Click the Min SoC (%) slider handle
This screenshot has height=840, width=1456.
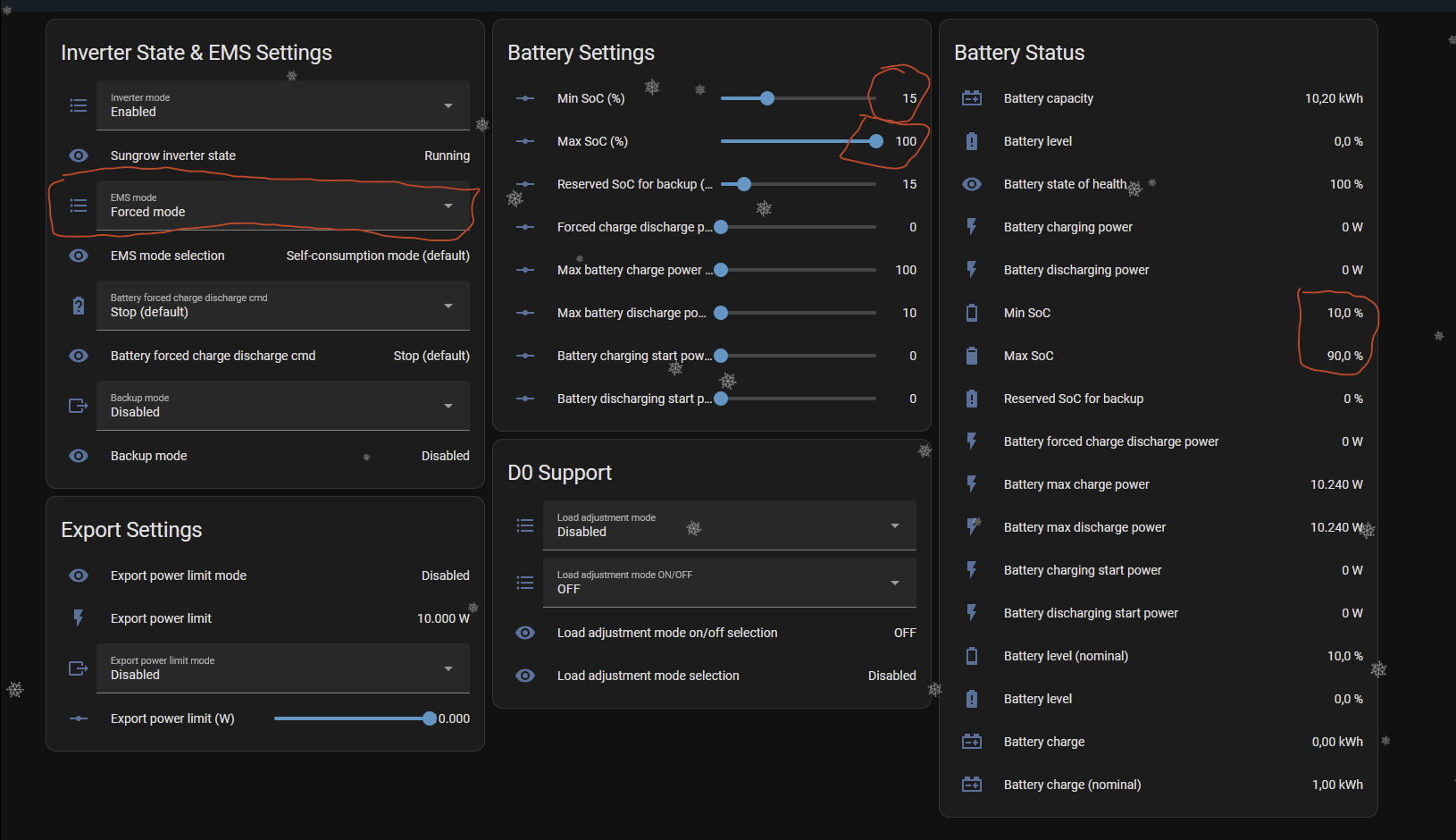tap(767, 98)
